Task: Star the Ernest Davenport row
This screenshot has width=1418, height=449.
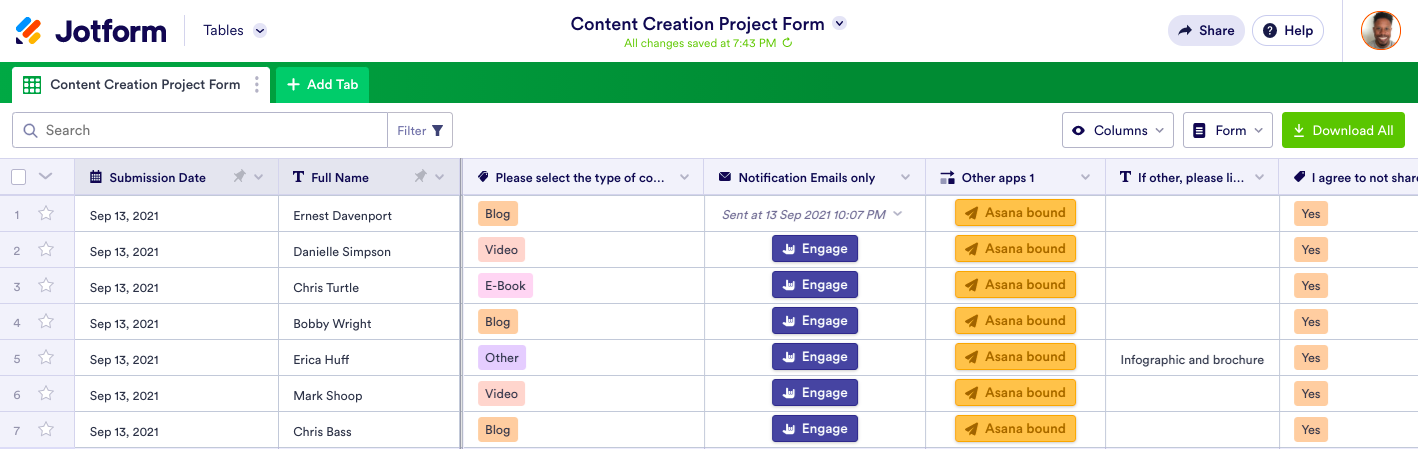Action: tap(46, 213)
